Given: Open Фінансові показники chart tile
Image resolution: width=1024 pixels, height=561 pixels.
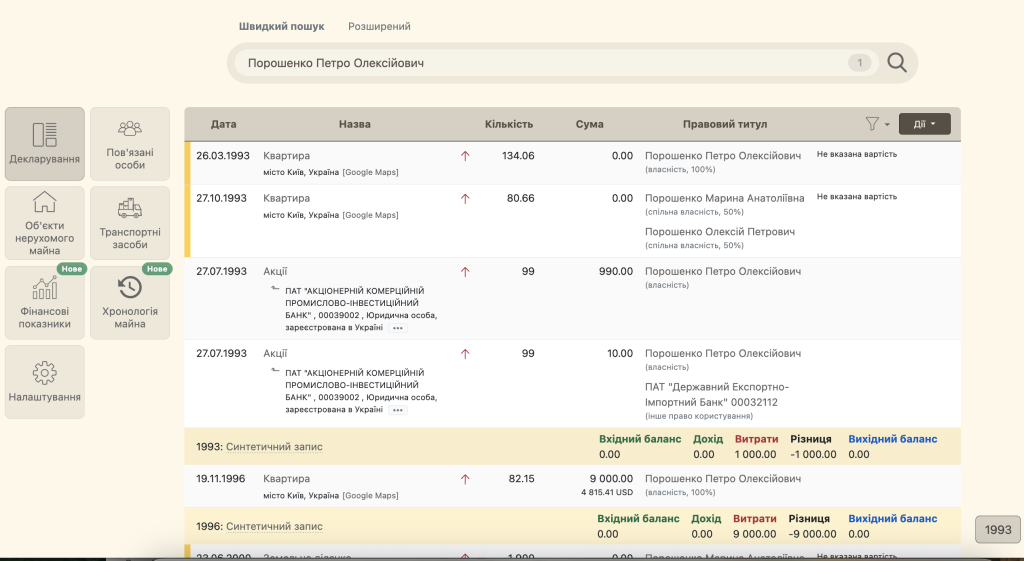Looking at the screenshot, I should pos(44,302).
